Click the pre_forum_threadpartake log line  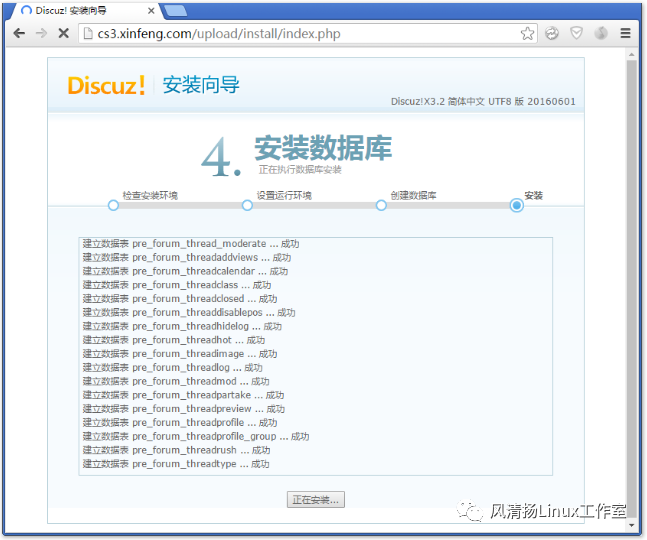click(x=184, y=395)
